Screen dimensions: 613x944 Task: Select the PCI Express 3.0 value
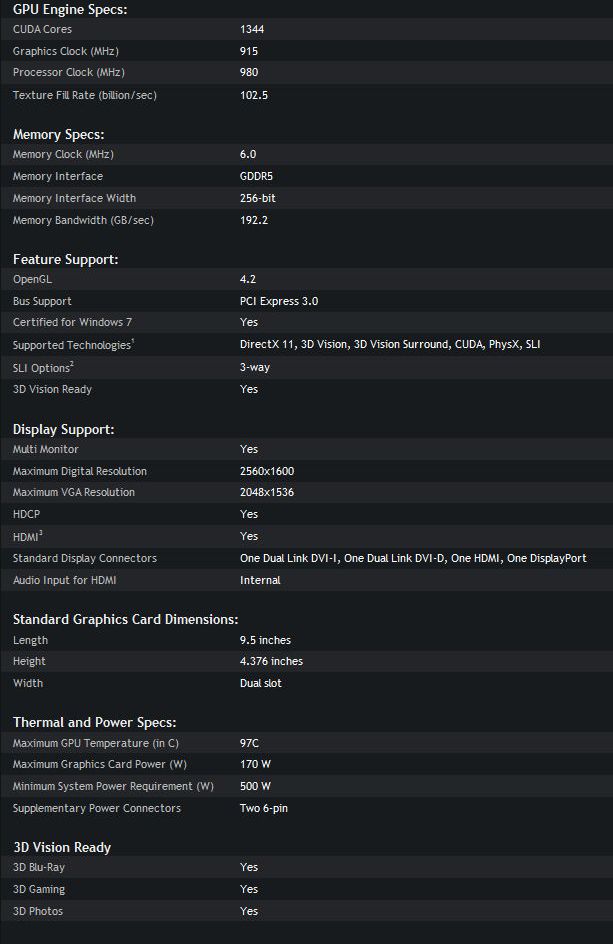[x=279, y=301]
